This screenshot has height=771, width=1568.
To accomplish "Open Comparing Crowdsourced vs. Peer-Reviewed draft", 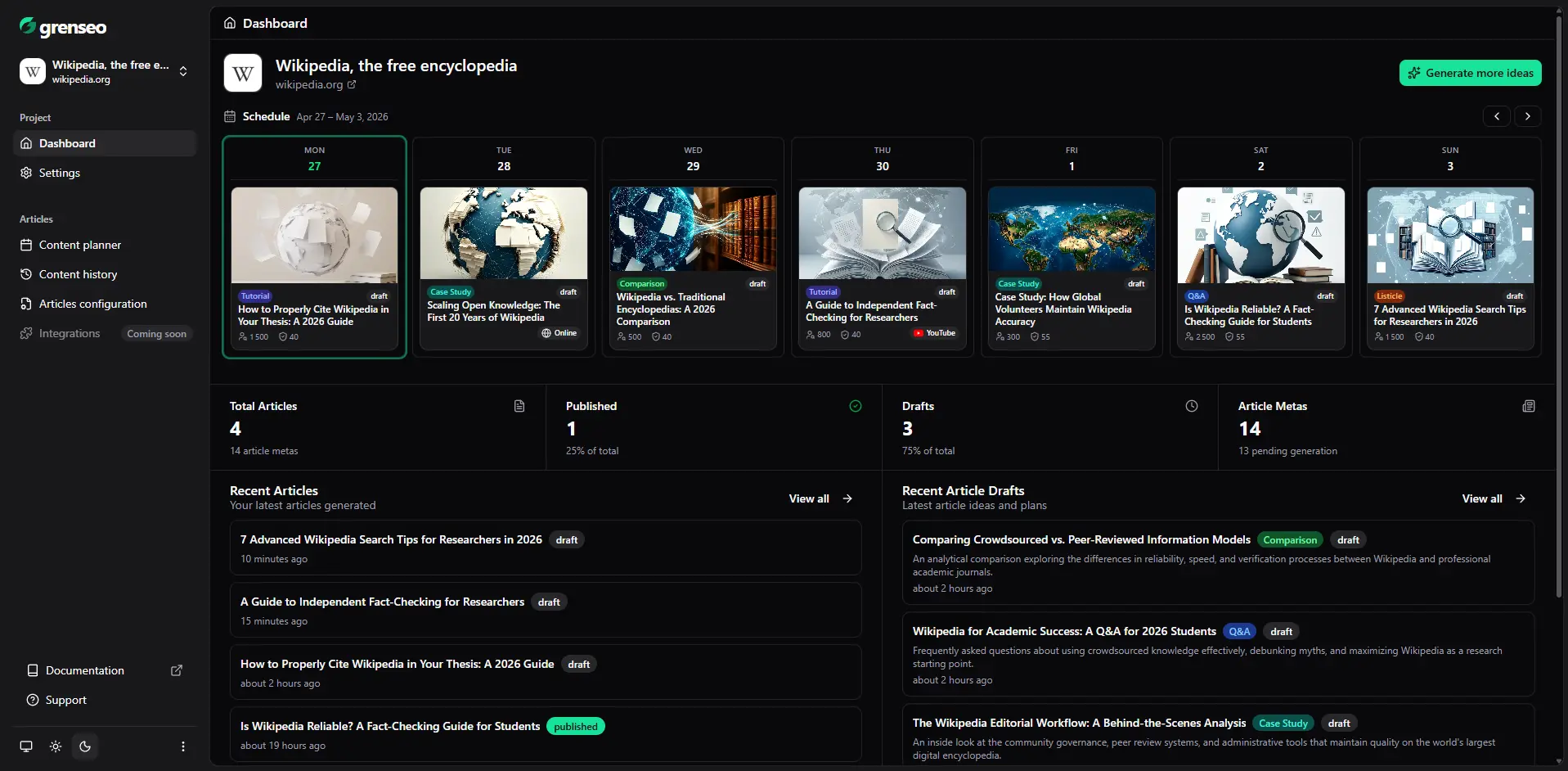I will click(x=1218, y=562).
